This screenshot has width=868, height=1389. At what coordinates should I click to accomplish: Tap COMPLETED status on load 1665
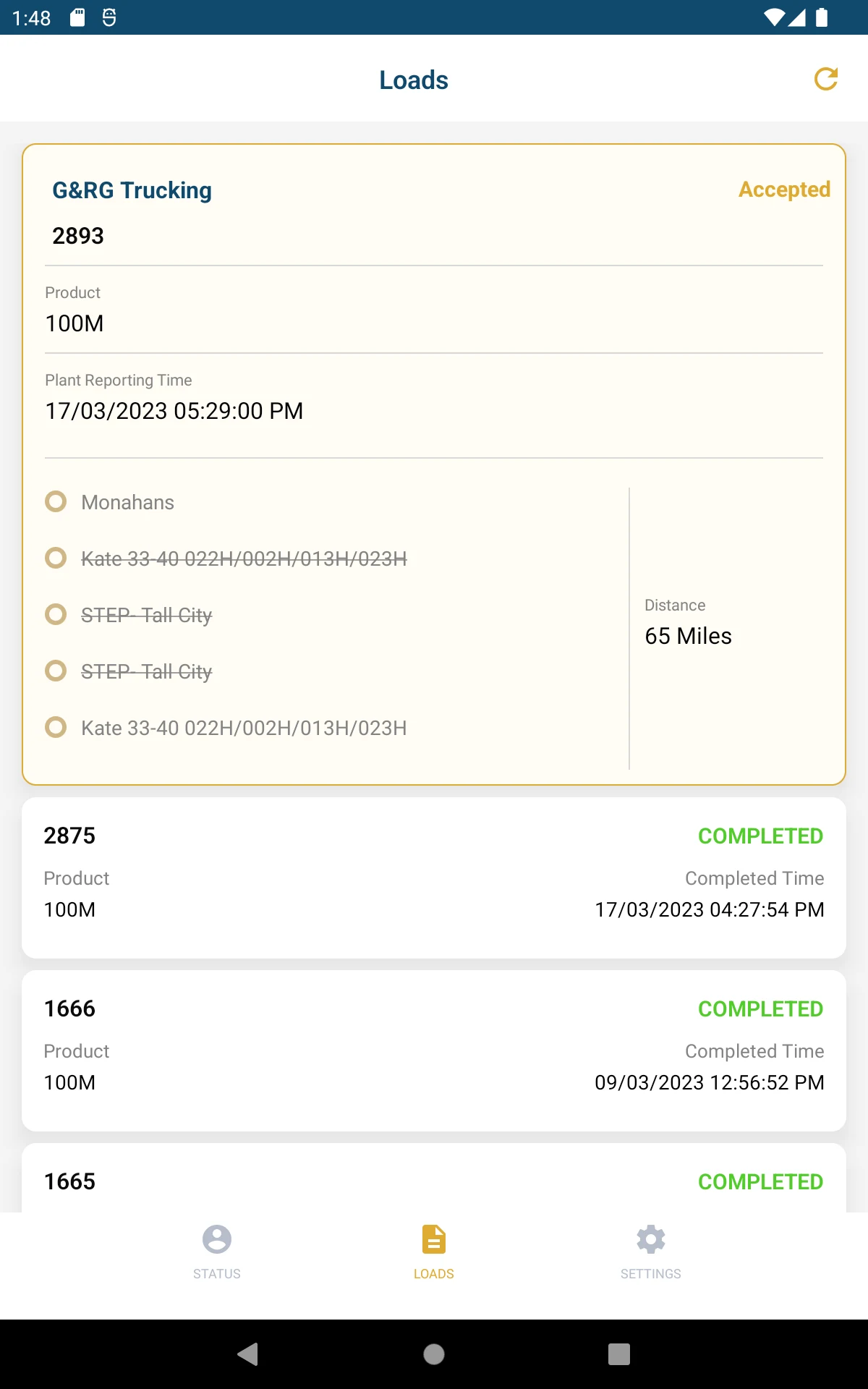point(760,1181)
